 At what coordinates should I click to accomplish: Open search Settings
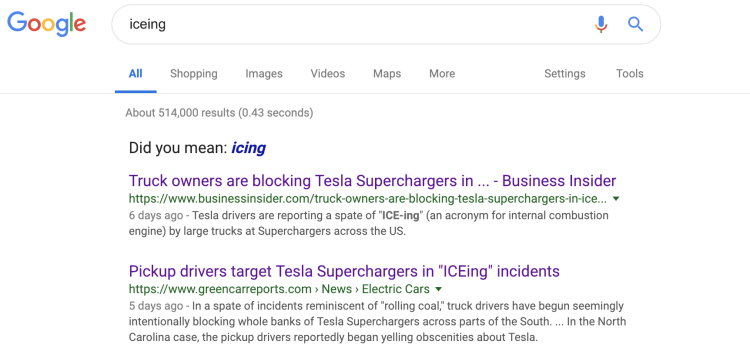(565, 74)
